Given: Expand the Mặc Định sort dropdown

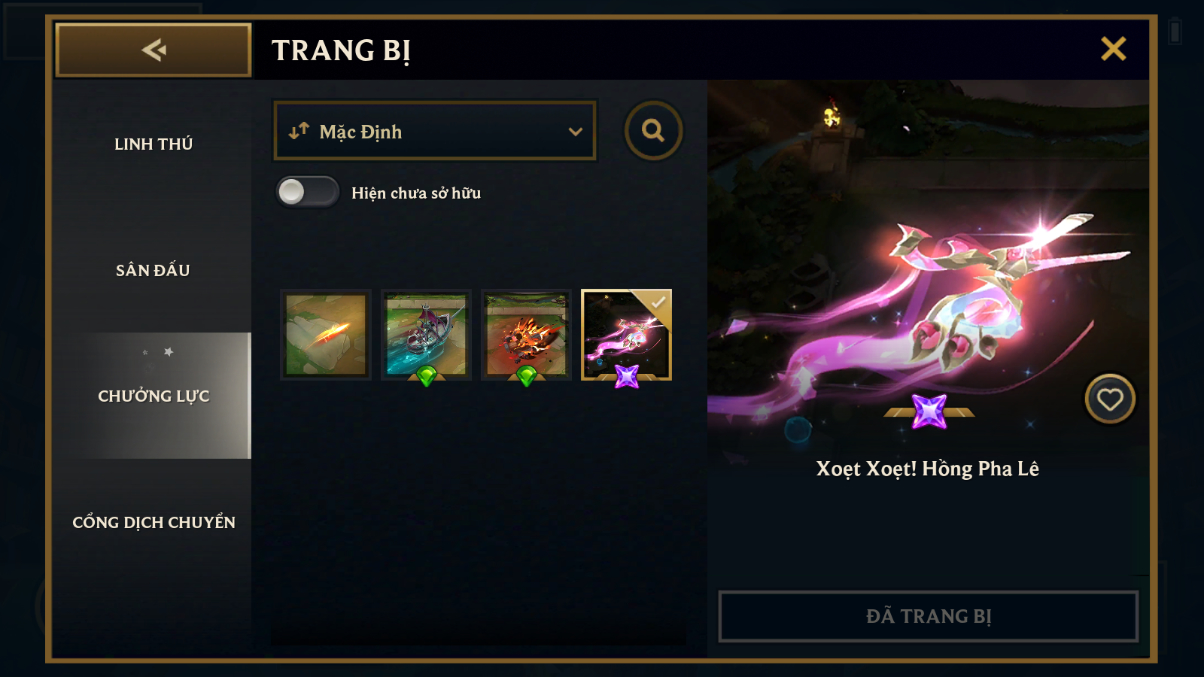Looking at the screenshot, I should tap(435, 131).
